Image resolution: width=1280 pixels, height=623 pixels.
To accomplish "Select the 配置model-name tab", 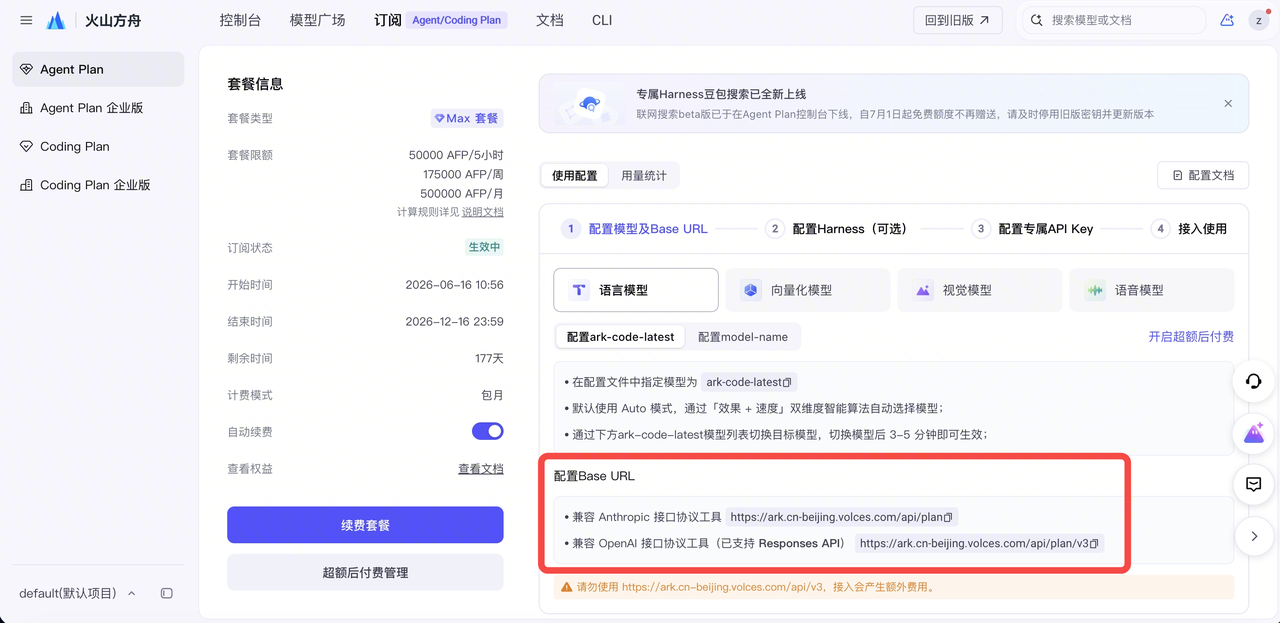I will coord(743,337).
